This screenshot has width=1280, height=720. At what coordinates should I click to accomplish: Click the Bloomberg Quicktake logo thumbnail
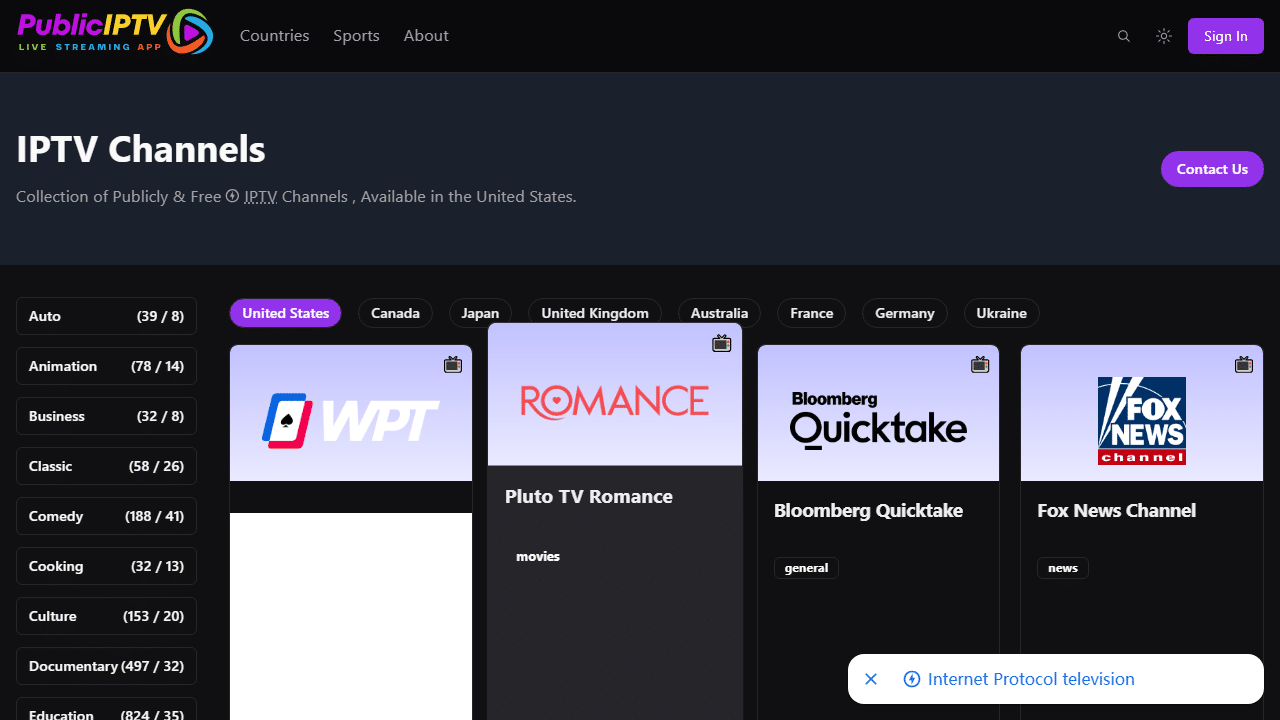tap(878, 420)
